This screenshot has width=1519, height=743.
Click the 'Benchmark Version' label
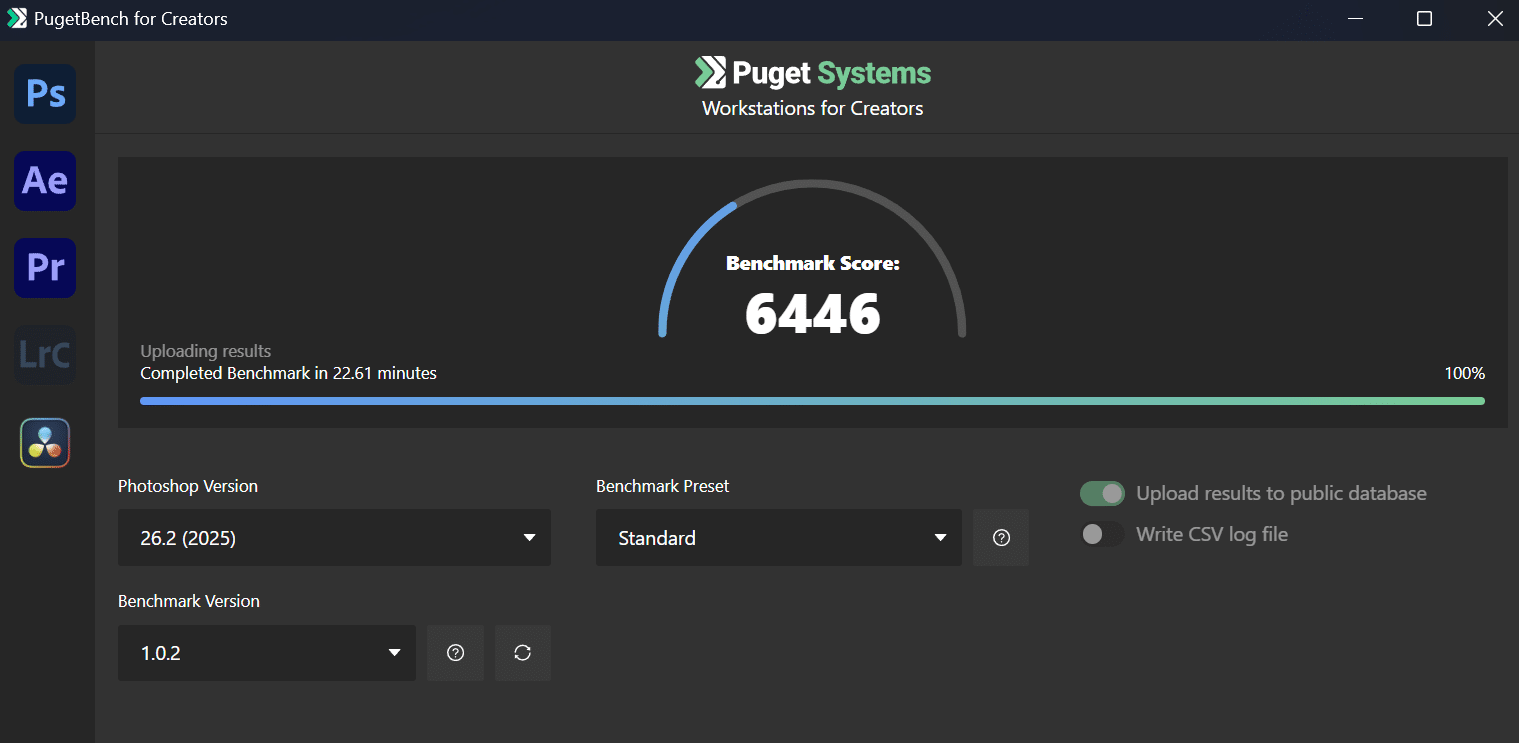[189, 601]
